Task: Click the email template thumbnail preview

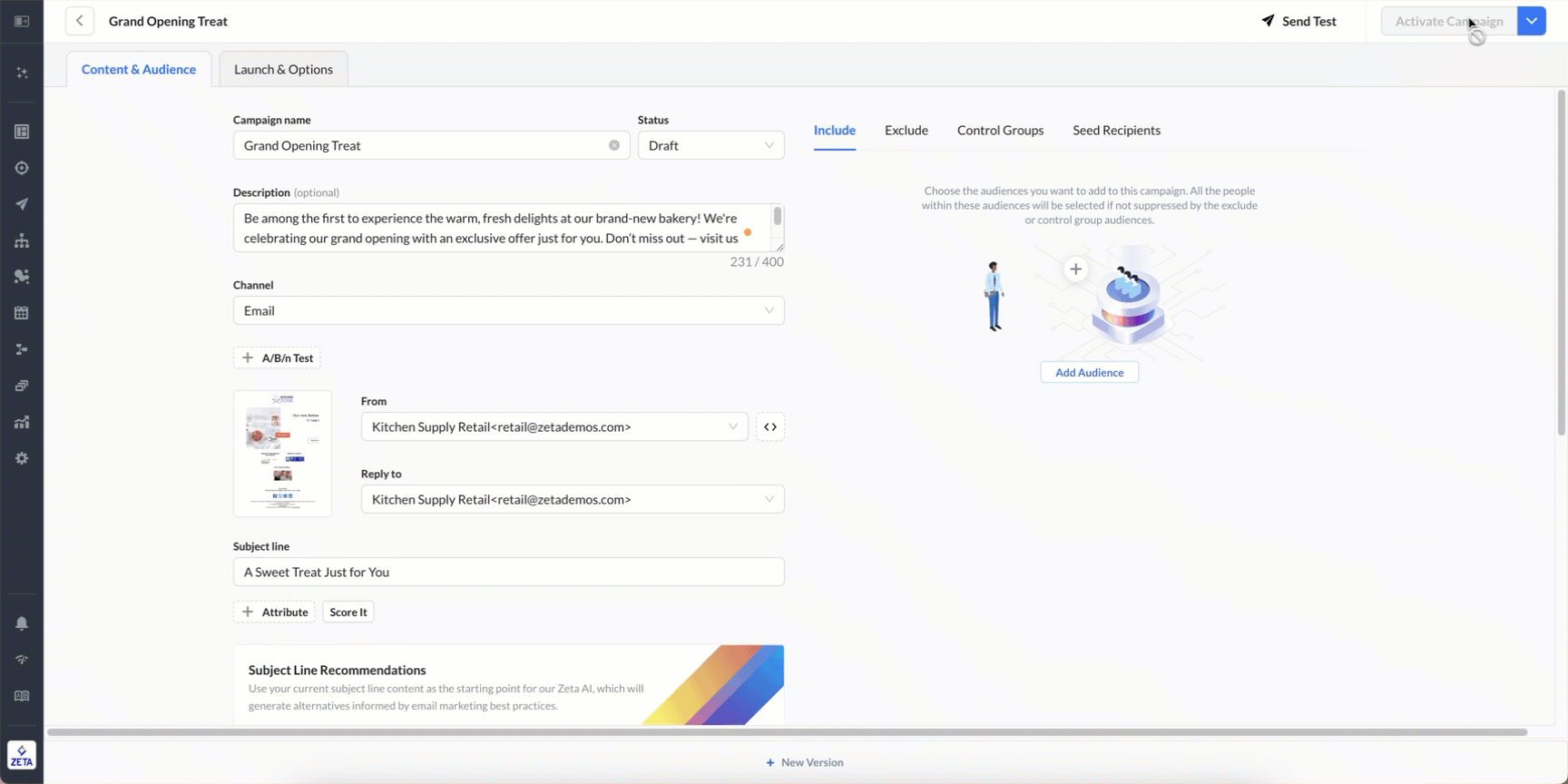Action: click(x=282, y=454)
